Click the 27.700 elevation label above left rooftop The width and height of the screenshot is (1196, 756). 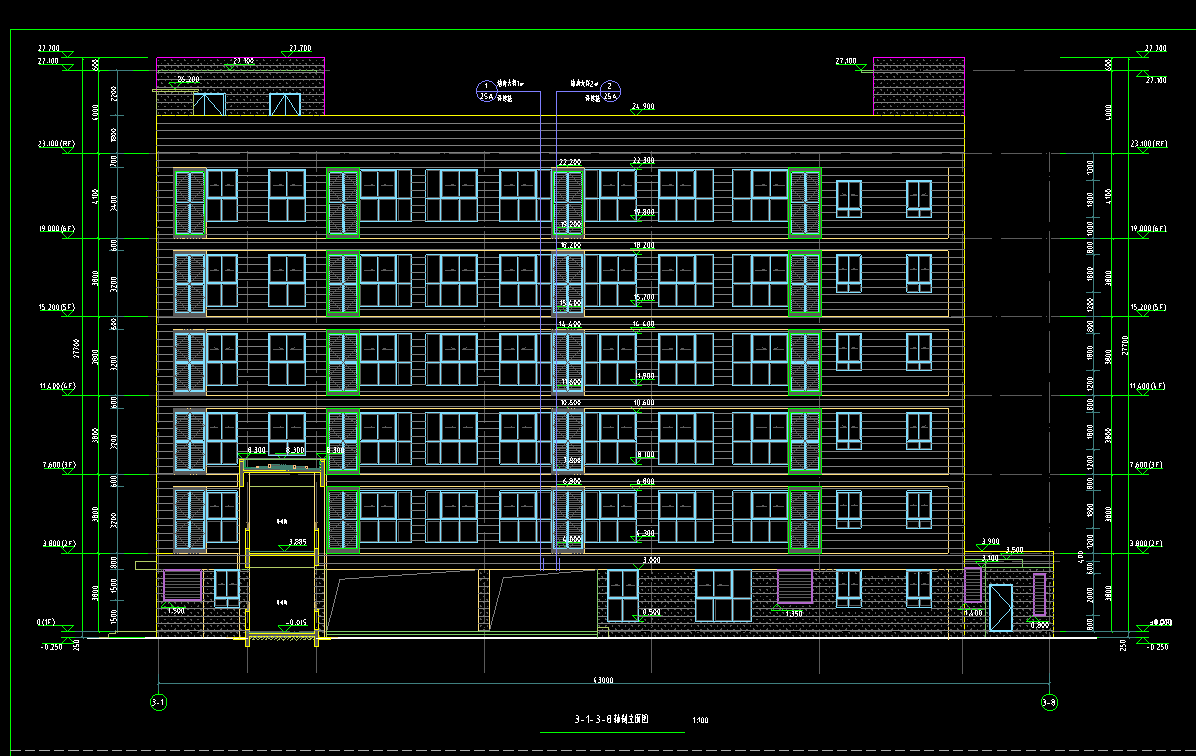pos(299,48)
